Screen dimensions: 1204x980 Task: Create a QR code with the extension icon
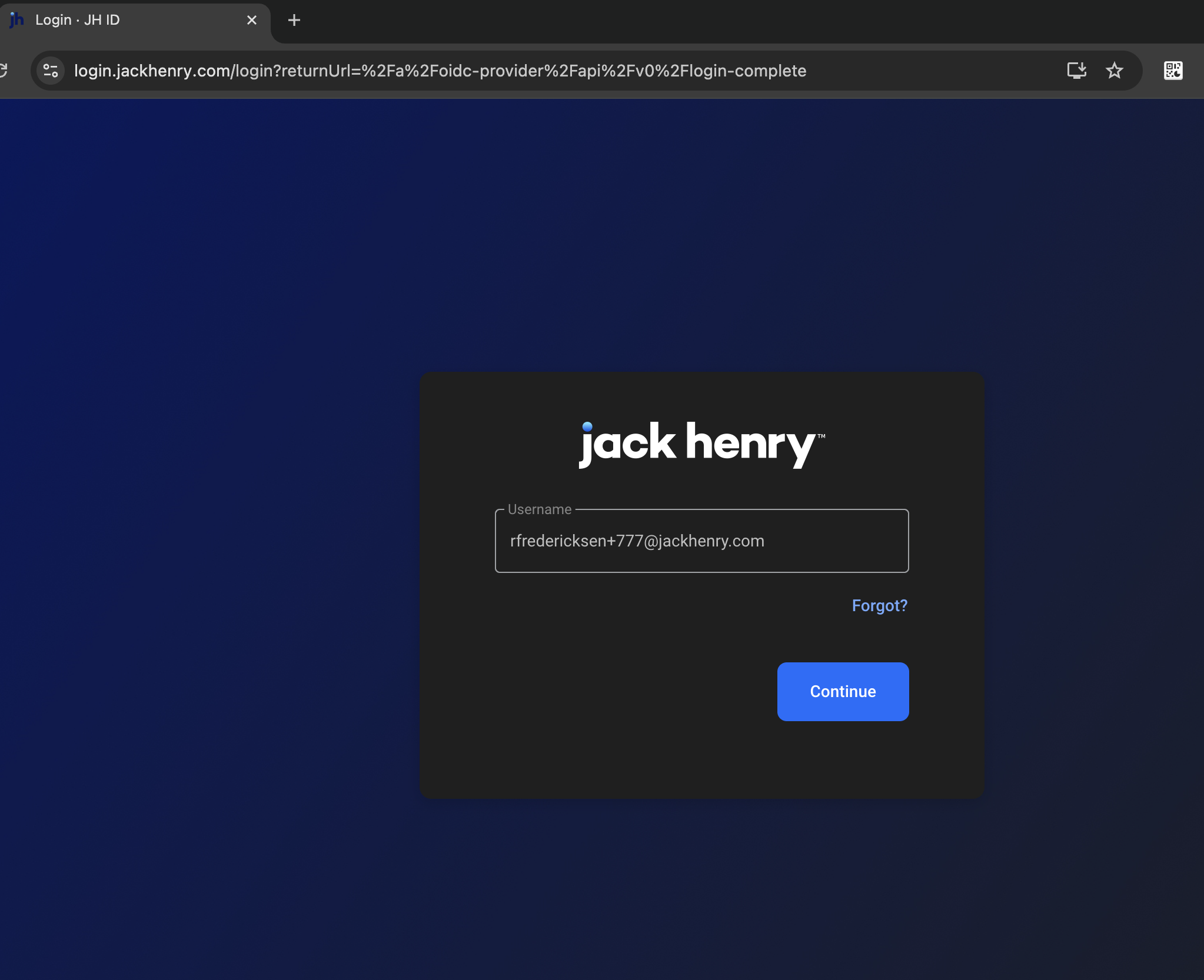(x=1173, y=71)
